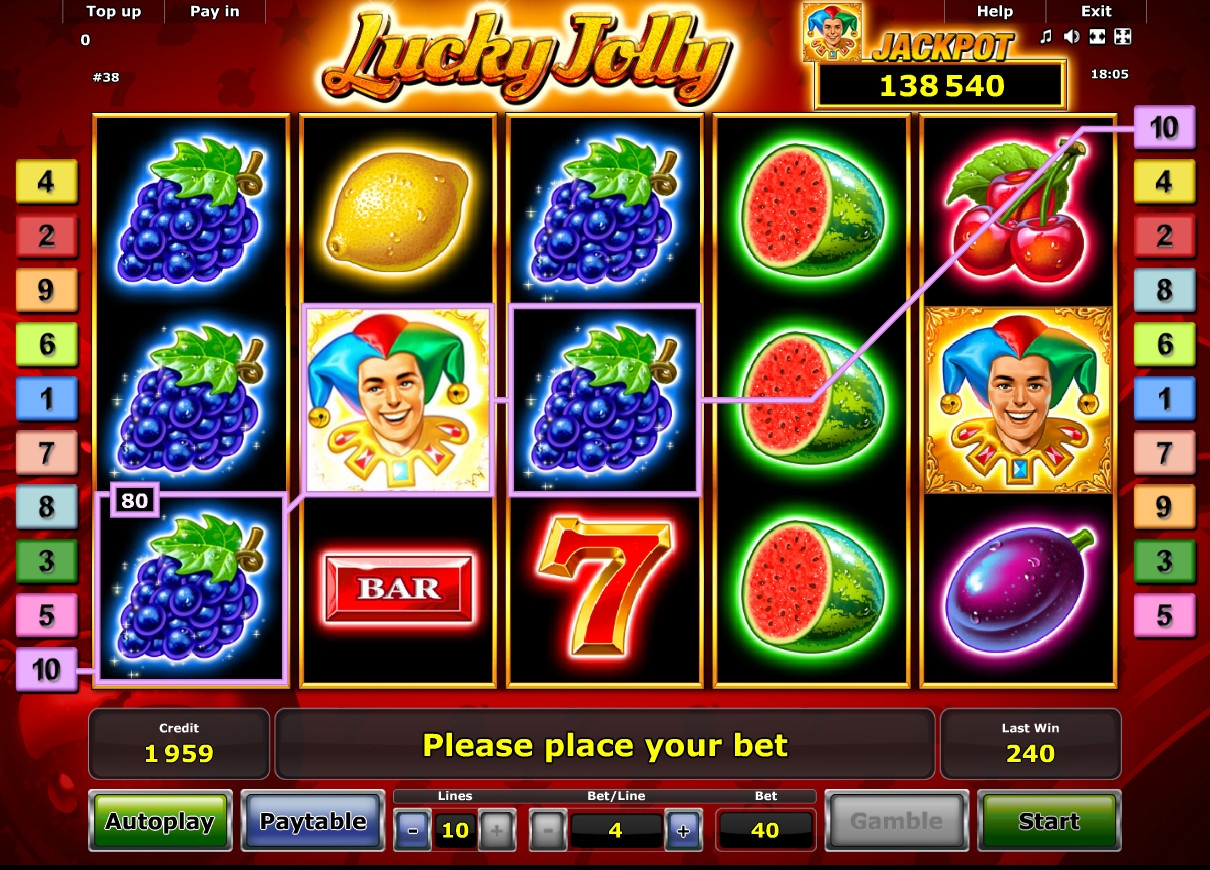Click the joker jackpot icon
This screenshot has width=1210, height=870.
tap(832, 32)
